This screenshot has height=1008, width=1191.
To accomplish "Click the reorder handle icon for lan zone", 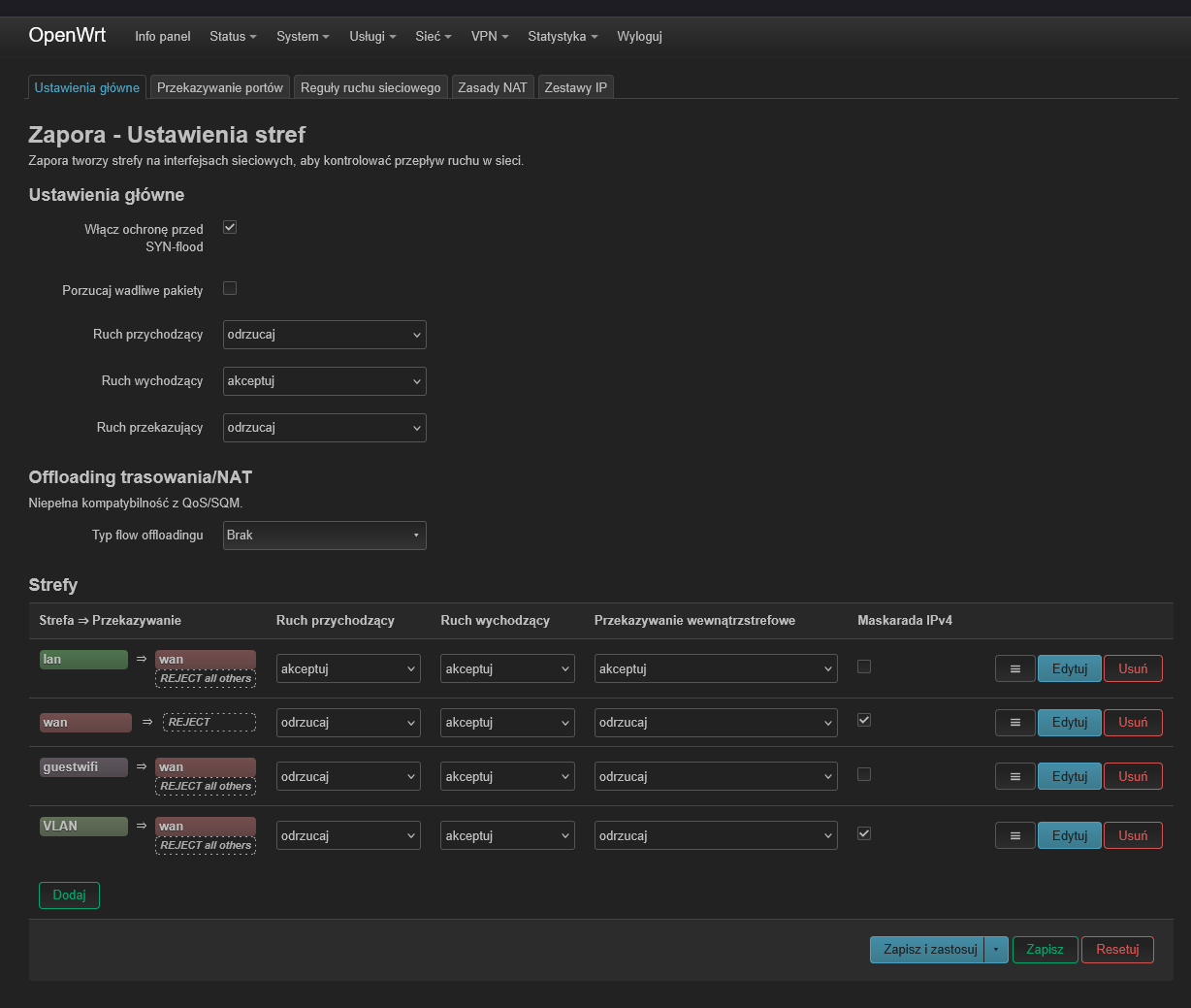I will 1014,668.
